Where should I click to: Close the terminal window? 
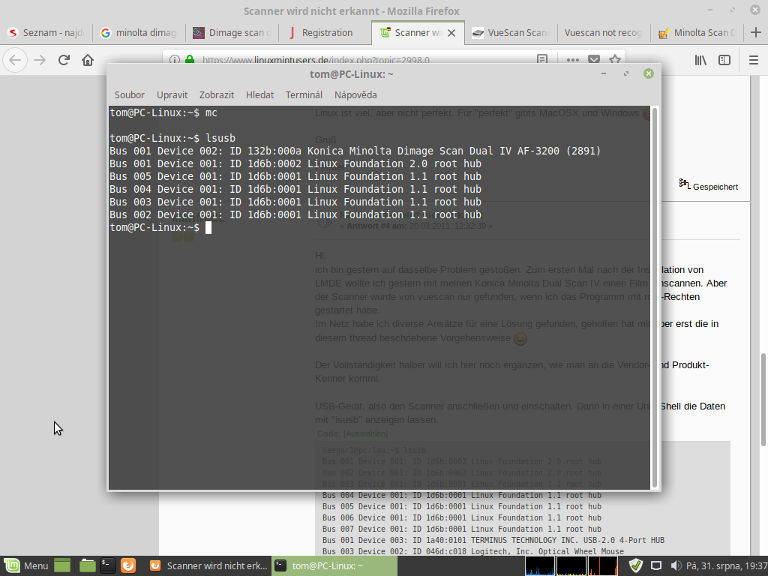pyautogui.click(x=648, y=74)
